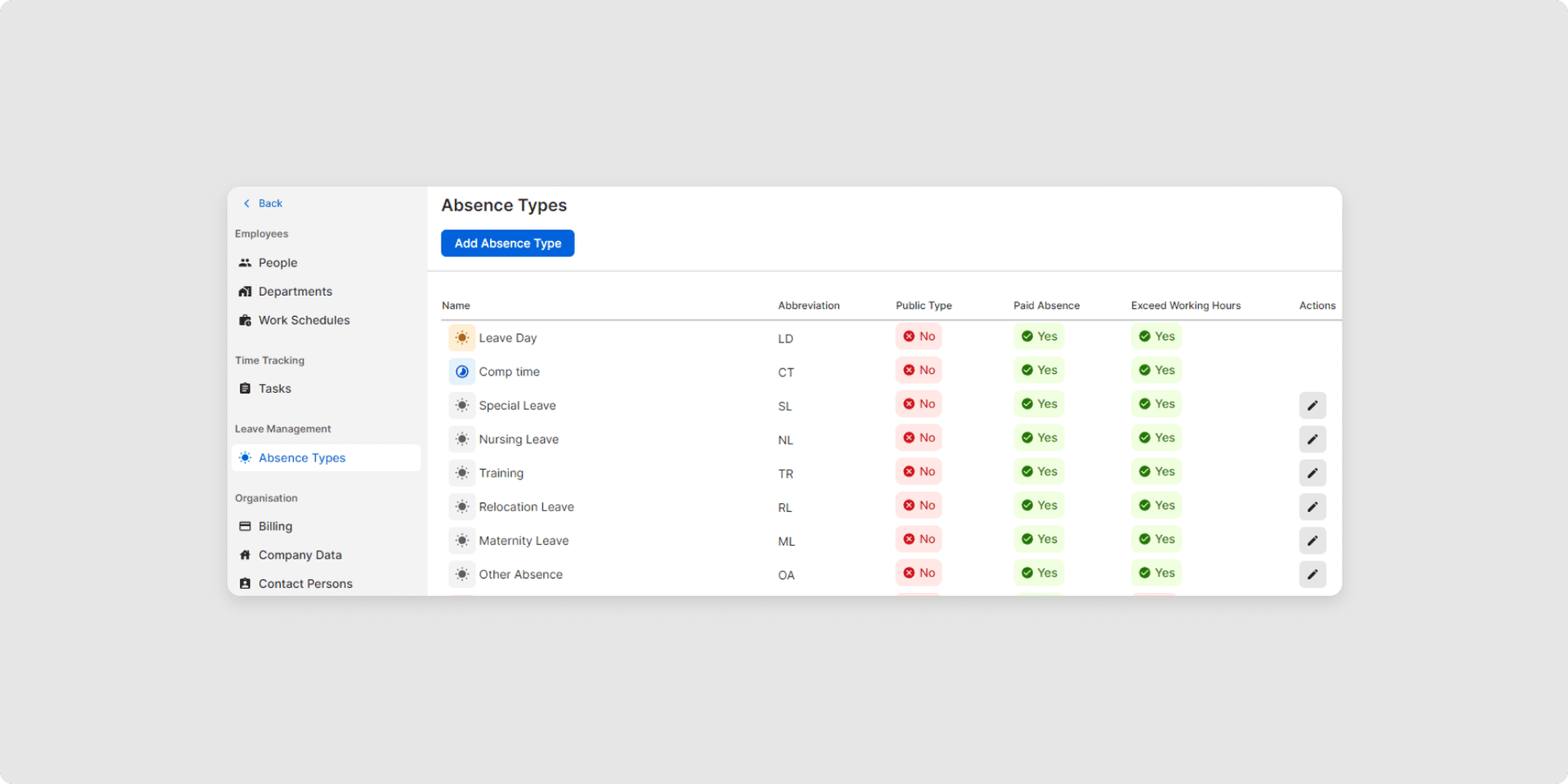Open the People section in sidebar
This screenshot has width=1568, height=784.
278,263
